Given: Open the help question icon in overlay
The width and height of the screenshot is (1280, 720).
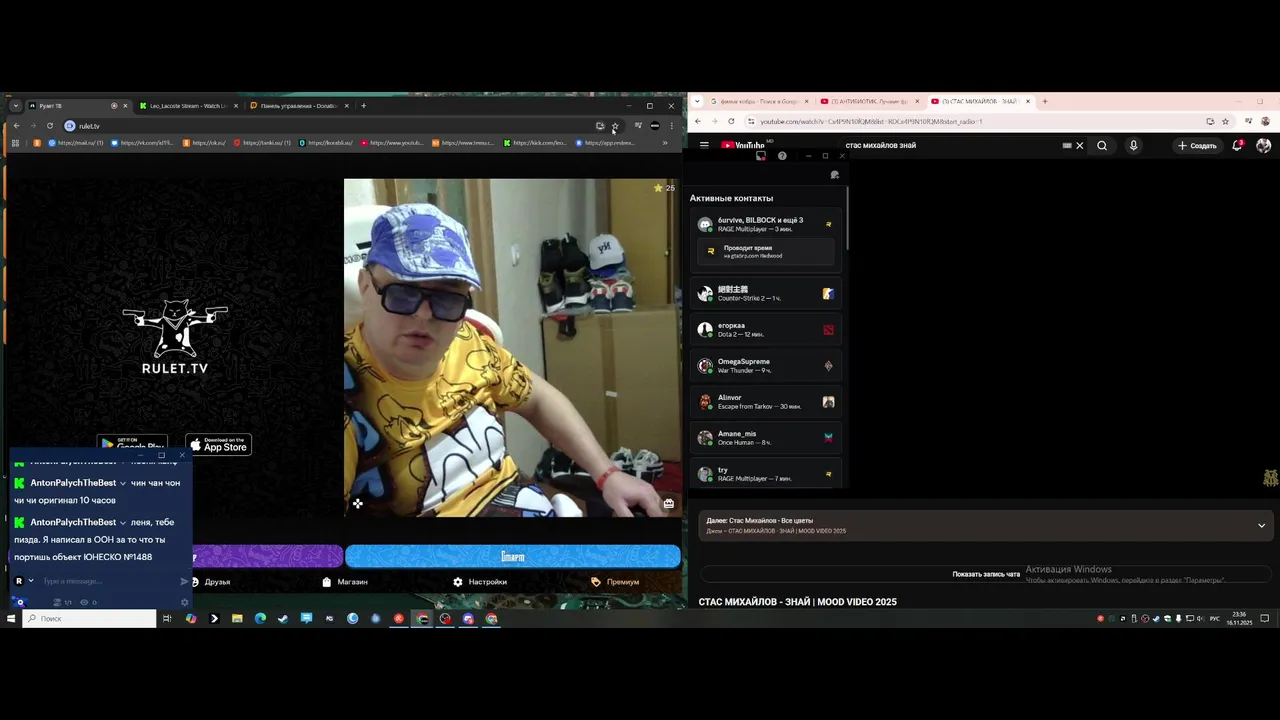Looking at the screenshot, I should [782, 156].
